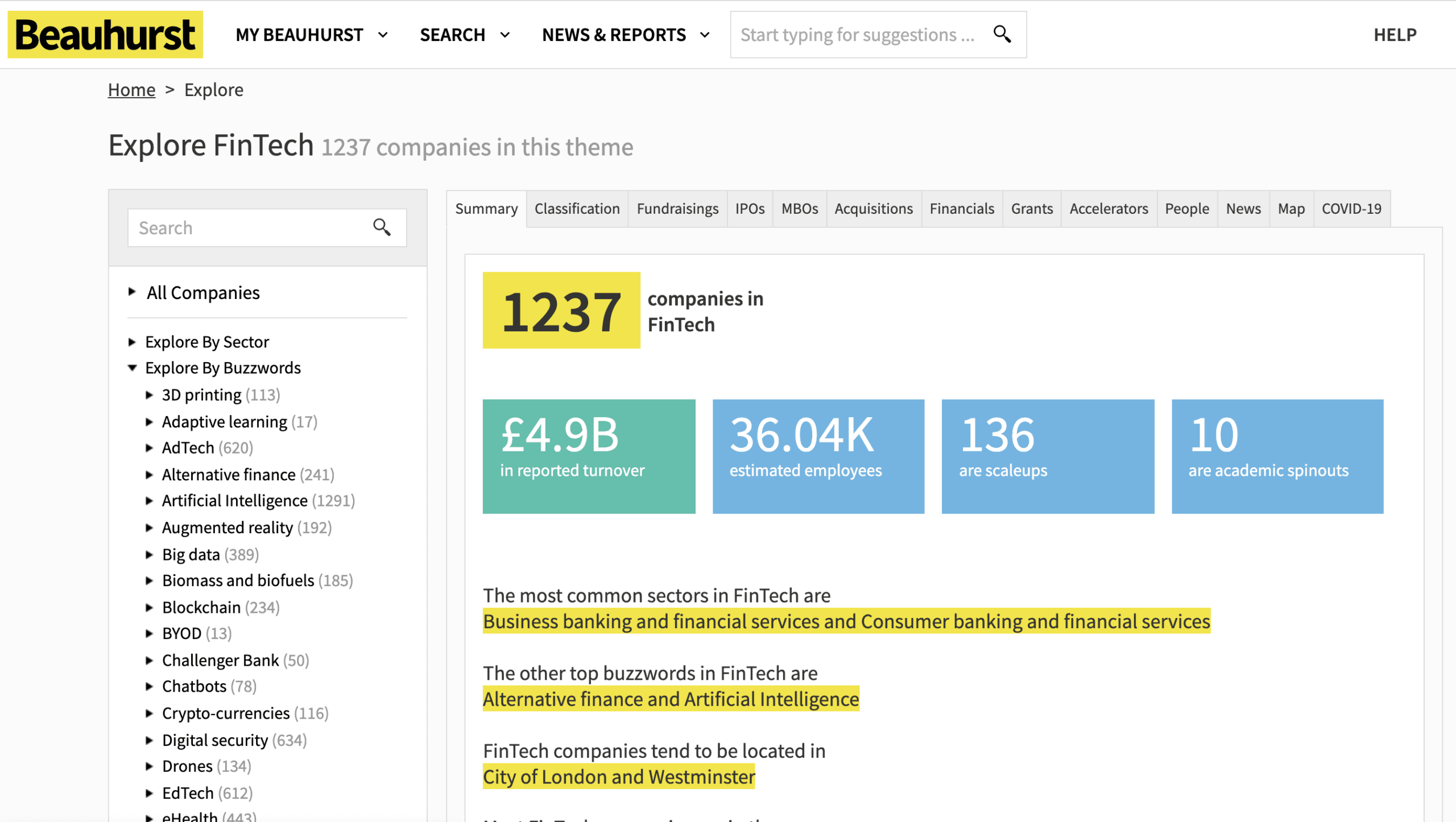The height and width of the screenshot is (822, 1456).
Task: Click the HELP link
Action: pyautogui.click(x=1395, y=35)
